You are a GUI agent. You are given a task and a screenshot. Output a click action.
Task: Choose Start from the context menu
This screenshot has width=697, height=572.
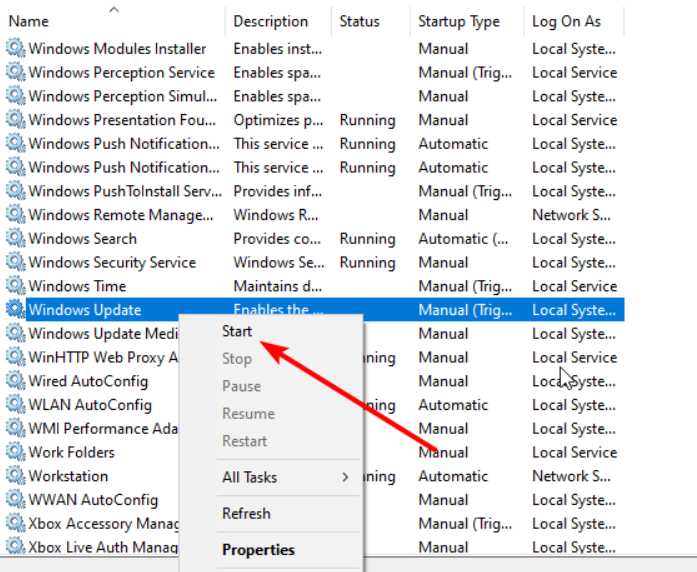tap(237, 331)
